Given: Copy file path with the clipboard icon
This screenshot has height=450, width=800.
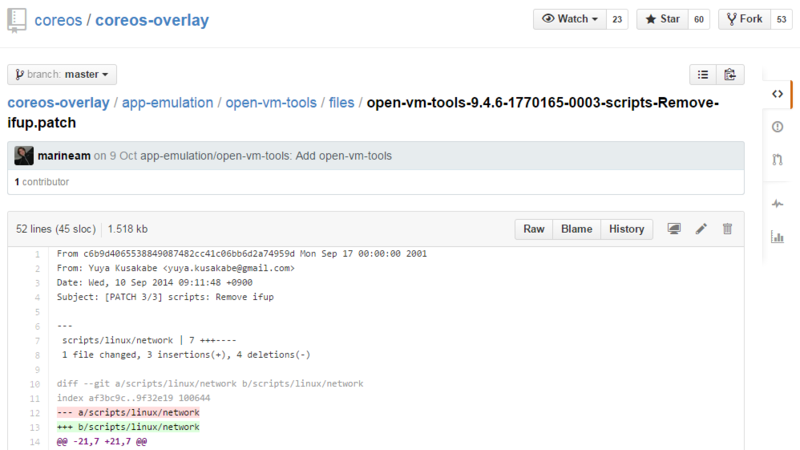Looking at the screenshot, I should 730,74.
